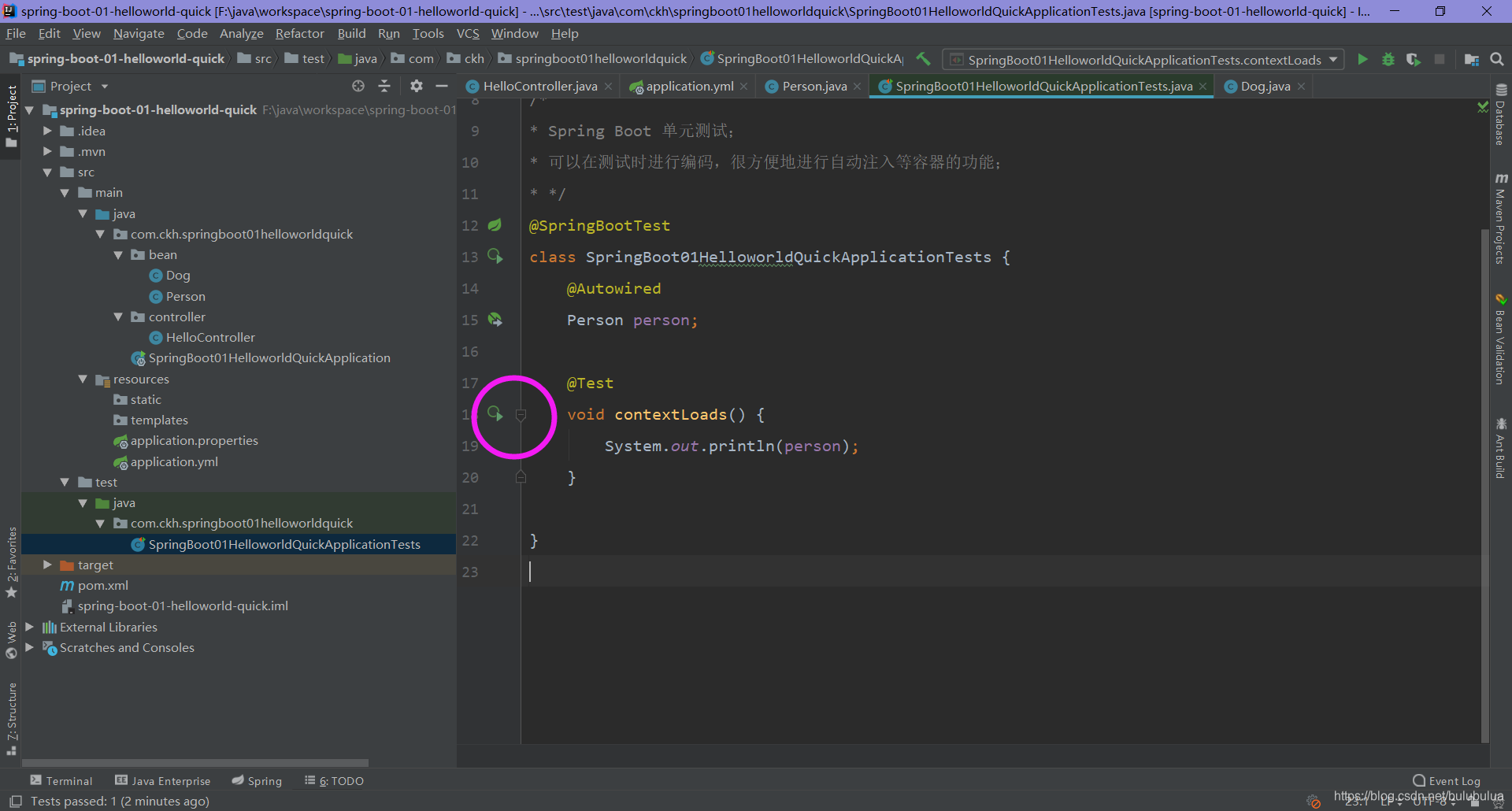The image size is (1512, 811).
Task: Hide the Project panel with minus icon
Action: (442, 86)
